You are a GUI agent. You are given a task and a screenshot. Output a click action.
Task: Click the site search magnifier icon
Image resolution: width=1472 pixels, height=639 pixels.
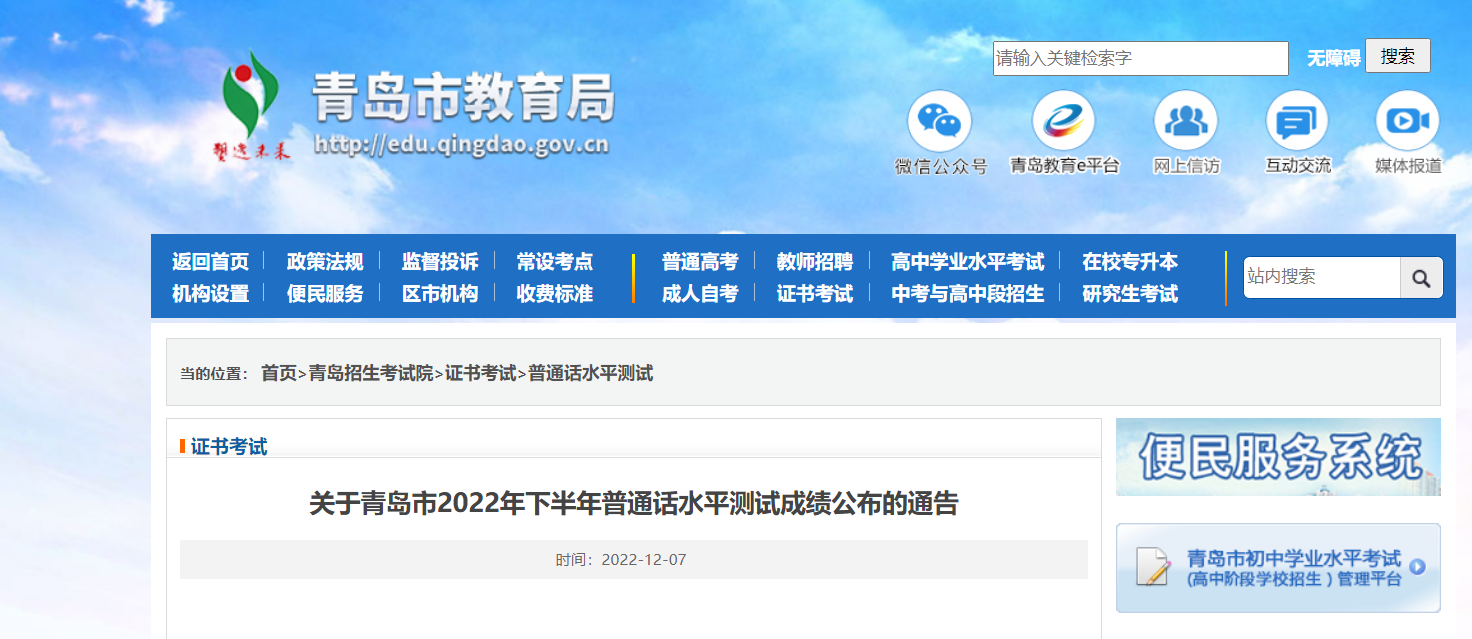tap(1421, 278)
